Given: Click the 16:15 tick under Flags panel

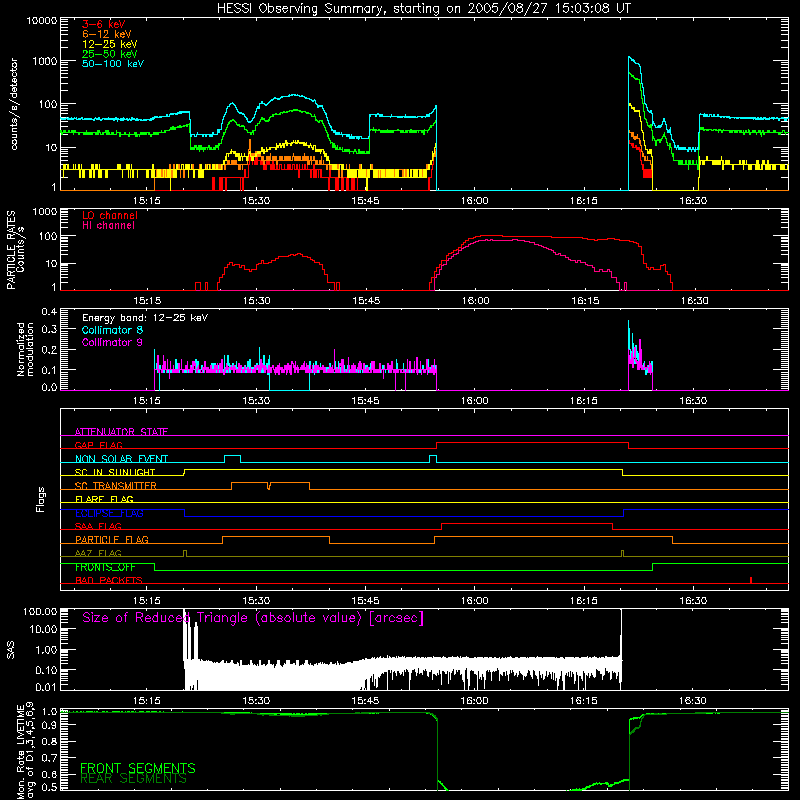Looking at the screenshot, I should tap(584, 601).
